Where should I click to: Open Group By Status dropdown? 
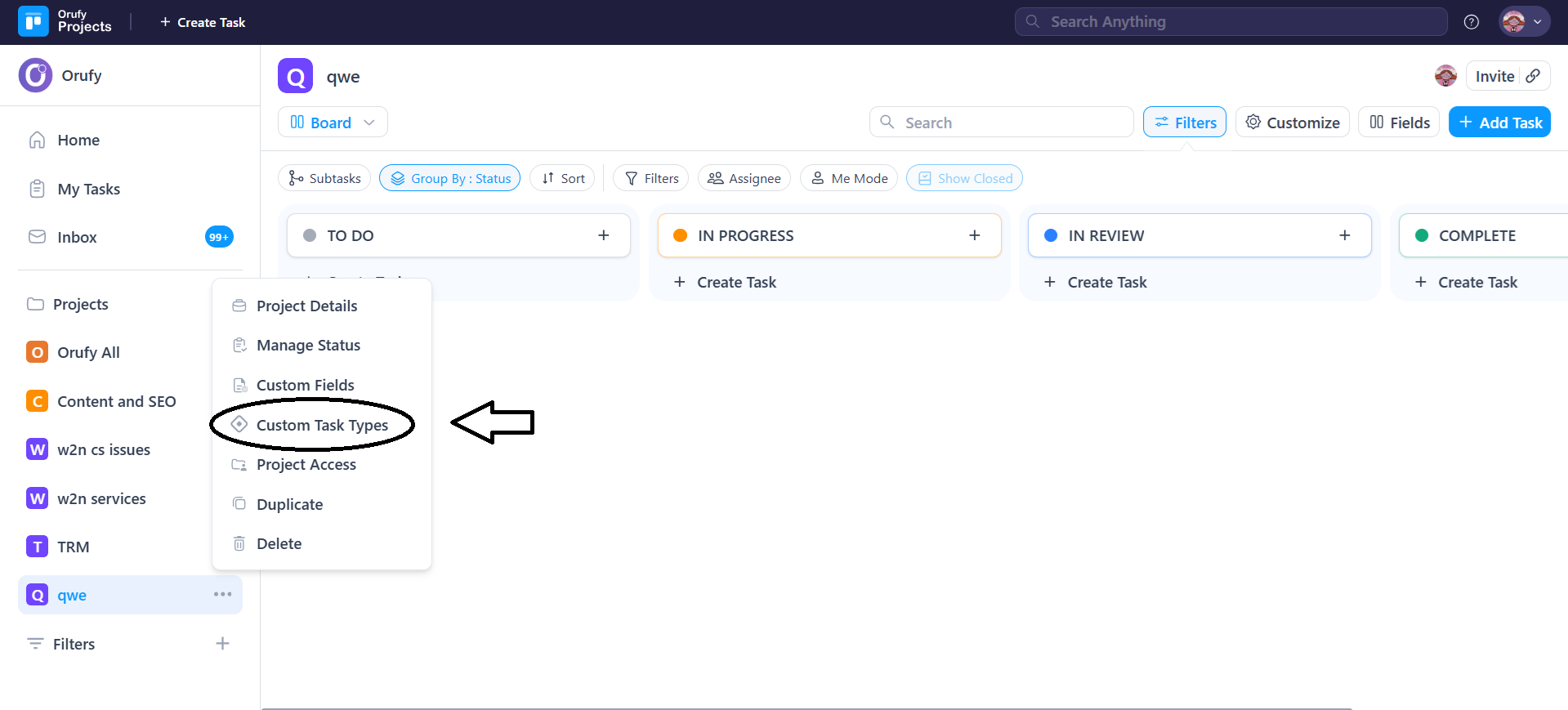pyautogui.click(x=449, y=178)
